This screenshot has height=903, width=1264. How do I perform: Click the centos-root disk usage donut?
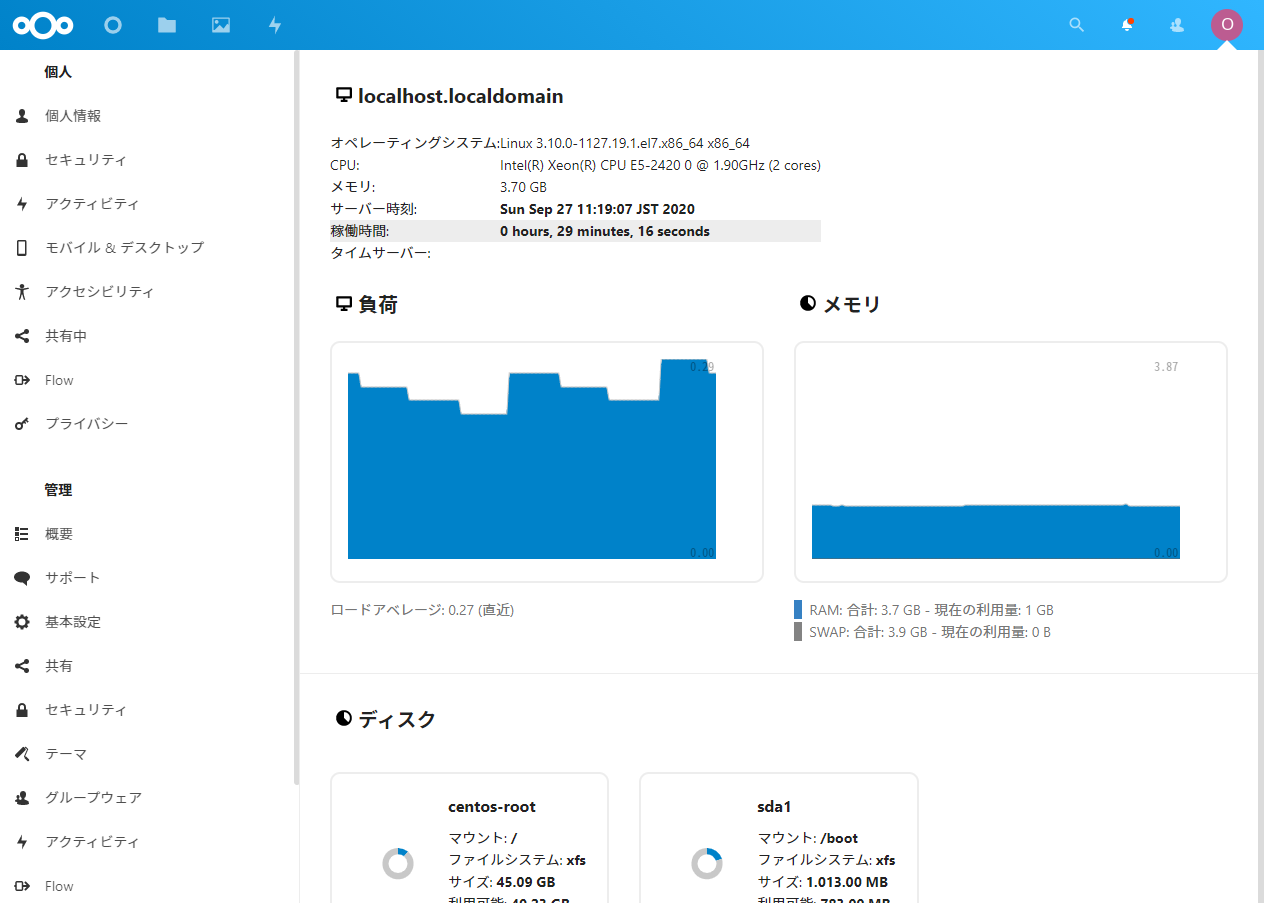point(398,863)
